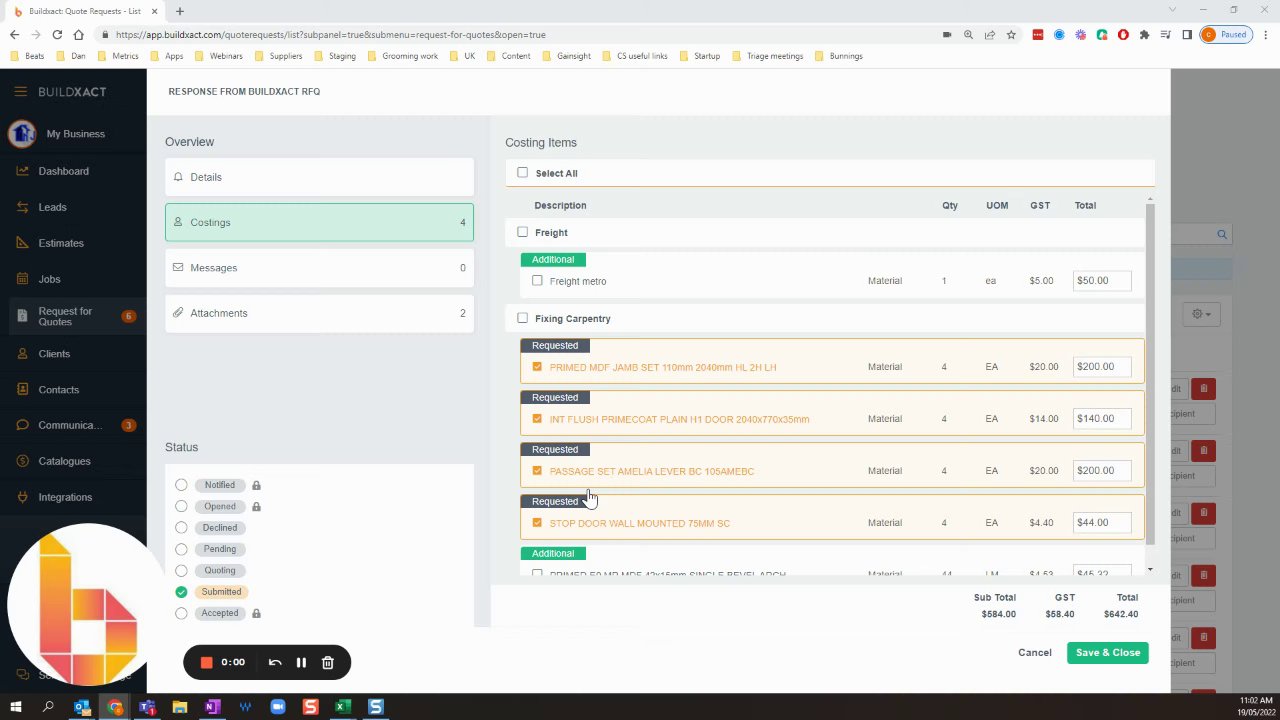Bookmark this page with the star

click(x=1011, y=34)
